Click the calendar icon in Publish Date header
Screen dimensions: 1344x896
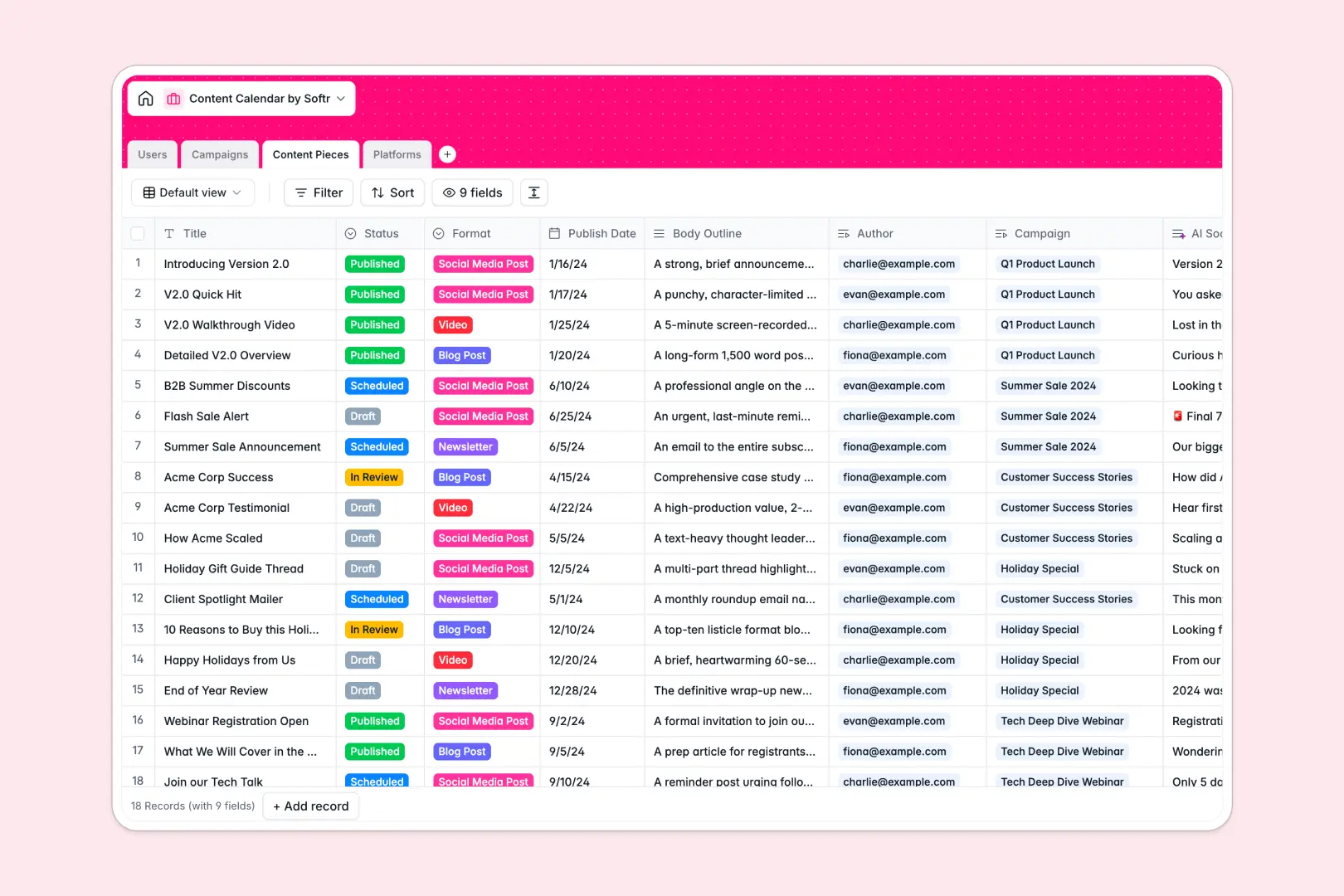(x=555, y=233)
